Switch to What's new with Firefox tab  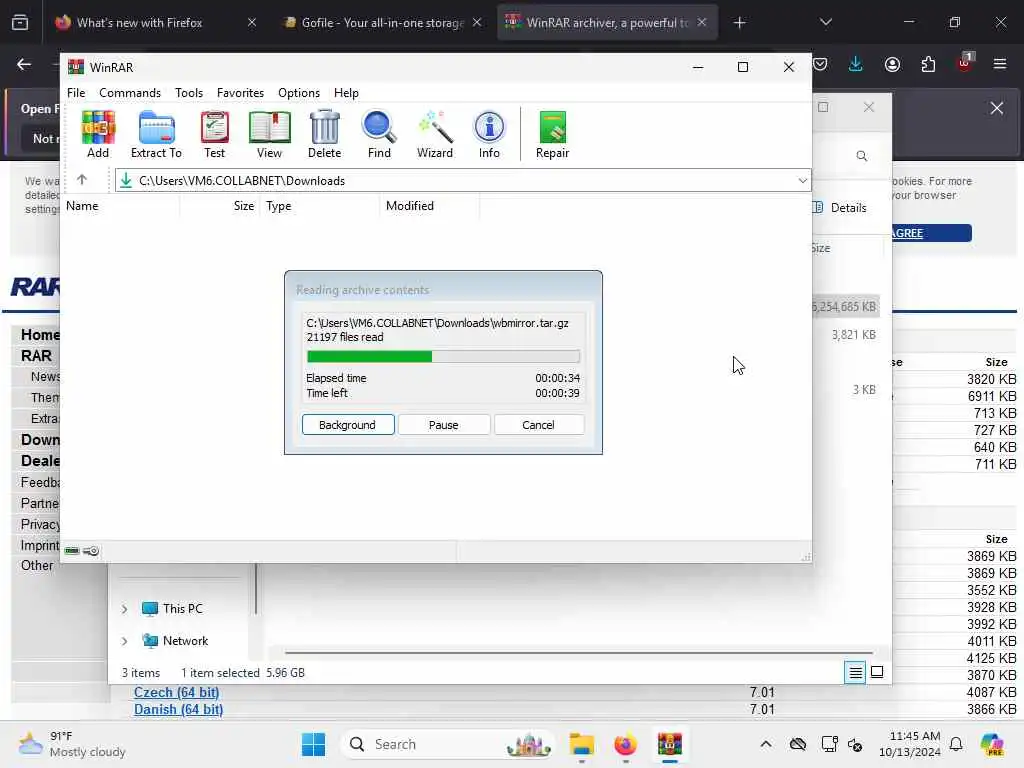pyautogui.click(x=140, y=23)
